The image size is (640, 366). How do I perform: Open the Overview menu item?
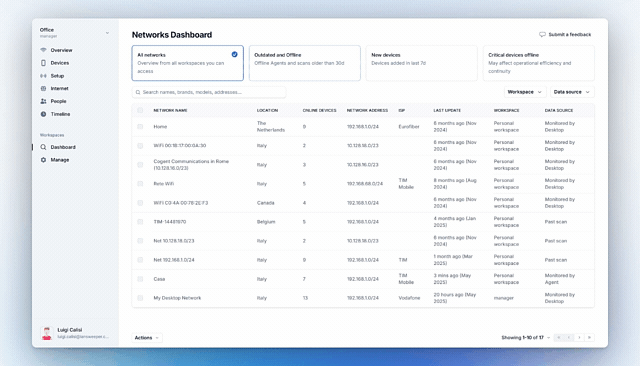(61, 50)
